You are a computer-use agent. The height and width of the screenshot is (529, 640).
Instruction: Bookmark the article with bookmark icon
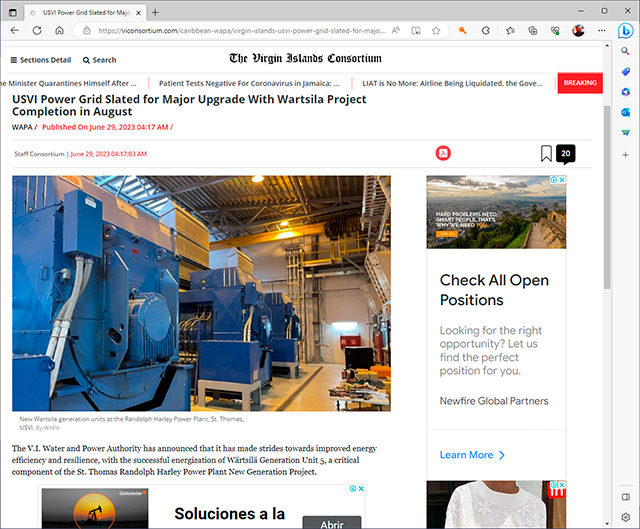tap(546, 153)
